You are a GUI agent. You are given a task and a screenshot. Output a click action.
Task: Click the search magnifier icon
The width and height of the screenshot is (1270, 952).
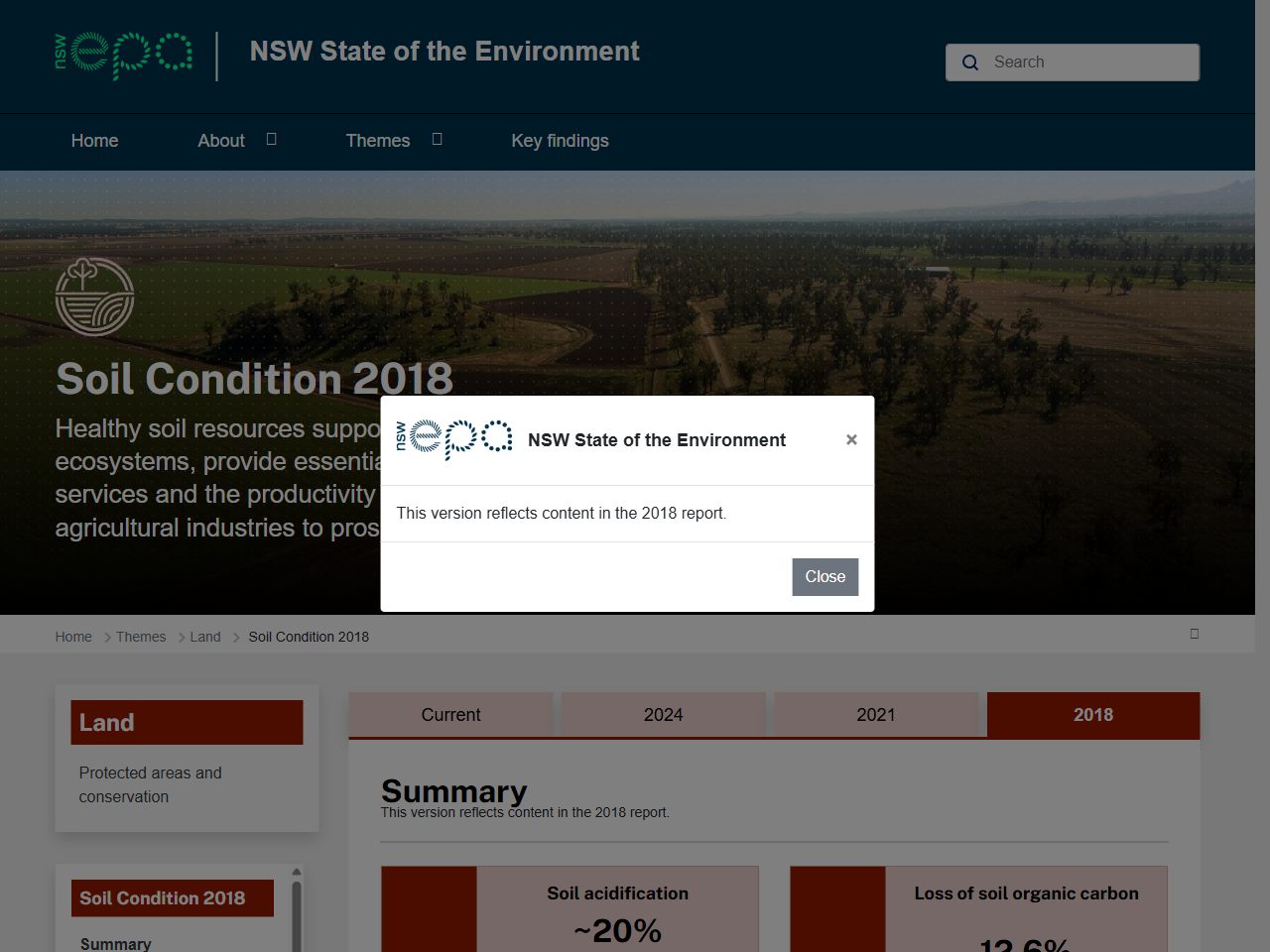pyautogui.click(x=970, y=62)
